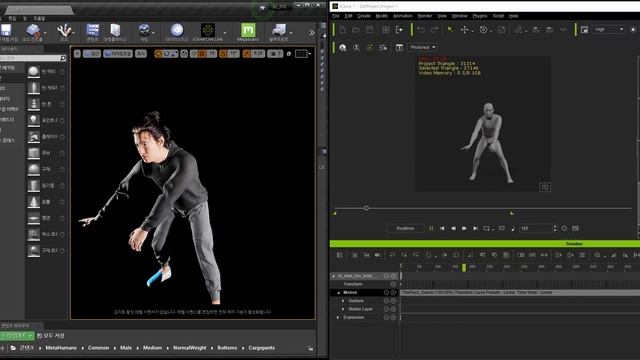Select the Rotate tool in iClone toolbar

pos(483,29)
